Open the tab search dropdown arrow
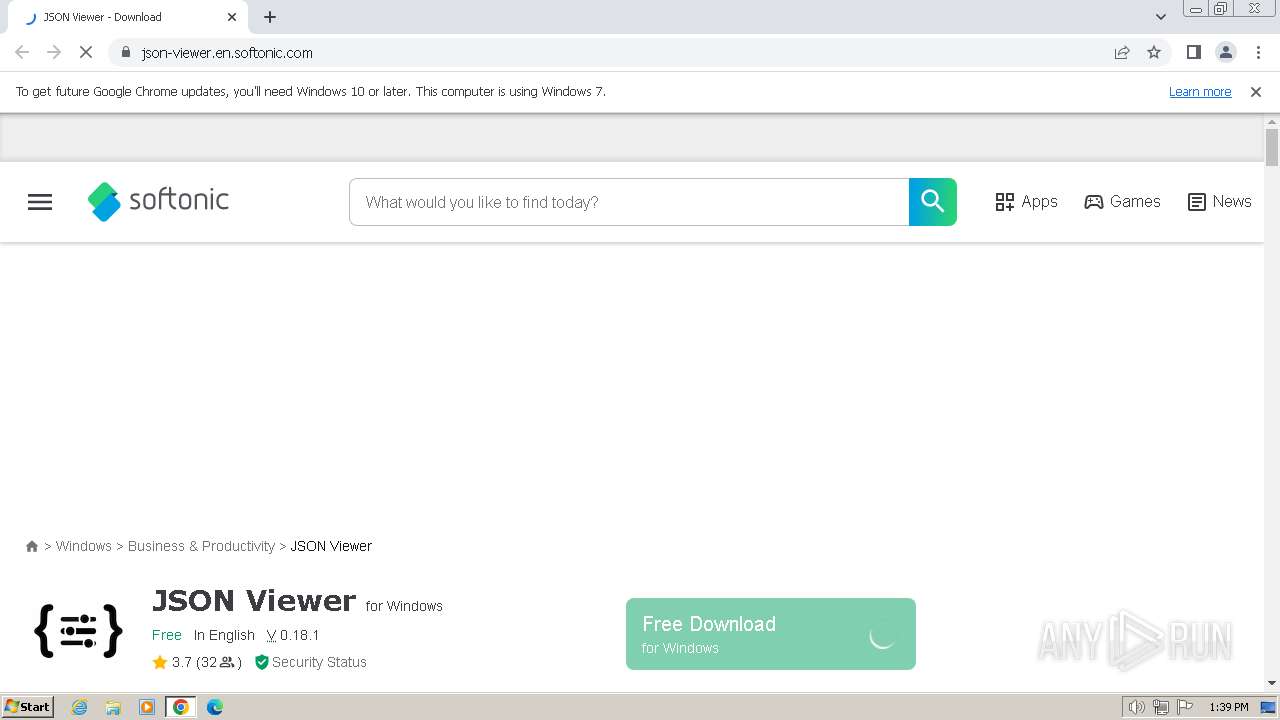The width and height of the screenshot is (1280, 720). pyautogui.click(x=1161, y=17)
